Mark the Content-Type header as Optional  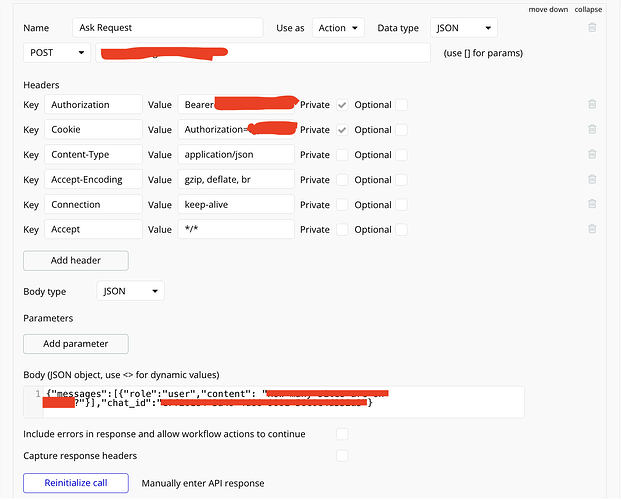[401, 155]
